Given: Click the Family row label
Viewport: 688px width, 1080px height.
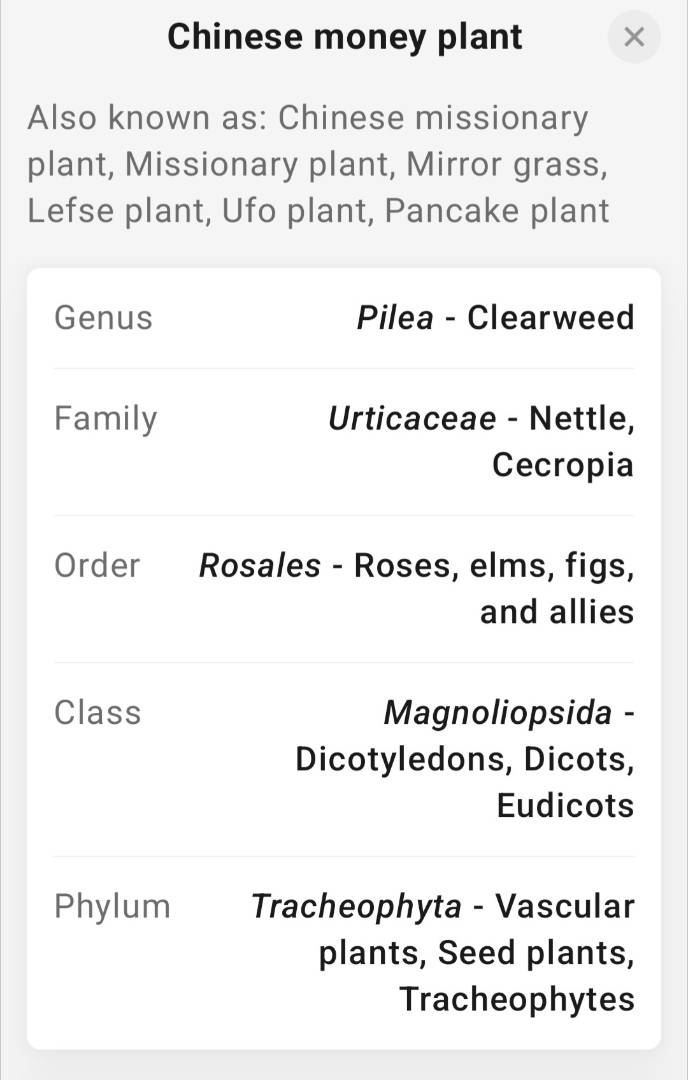Looking at the screenshot, I should tap(105, 418).
